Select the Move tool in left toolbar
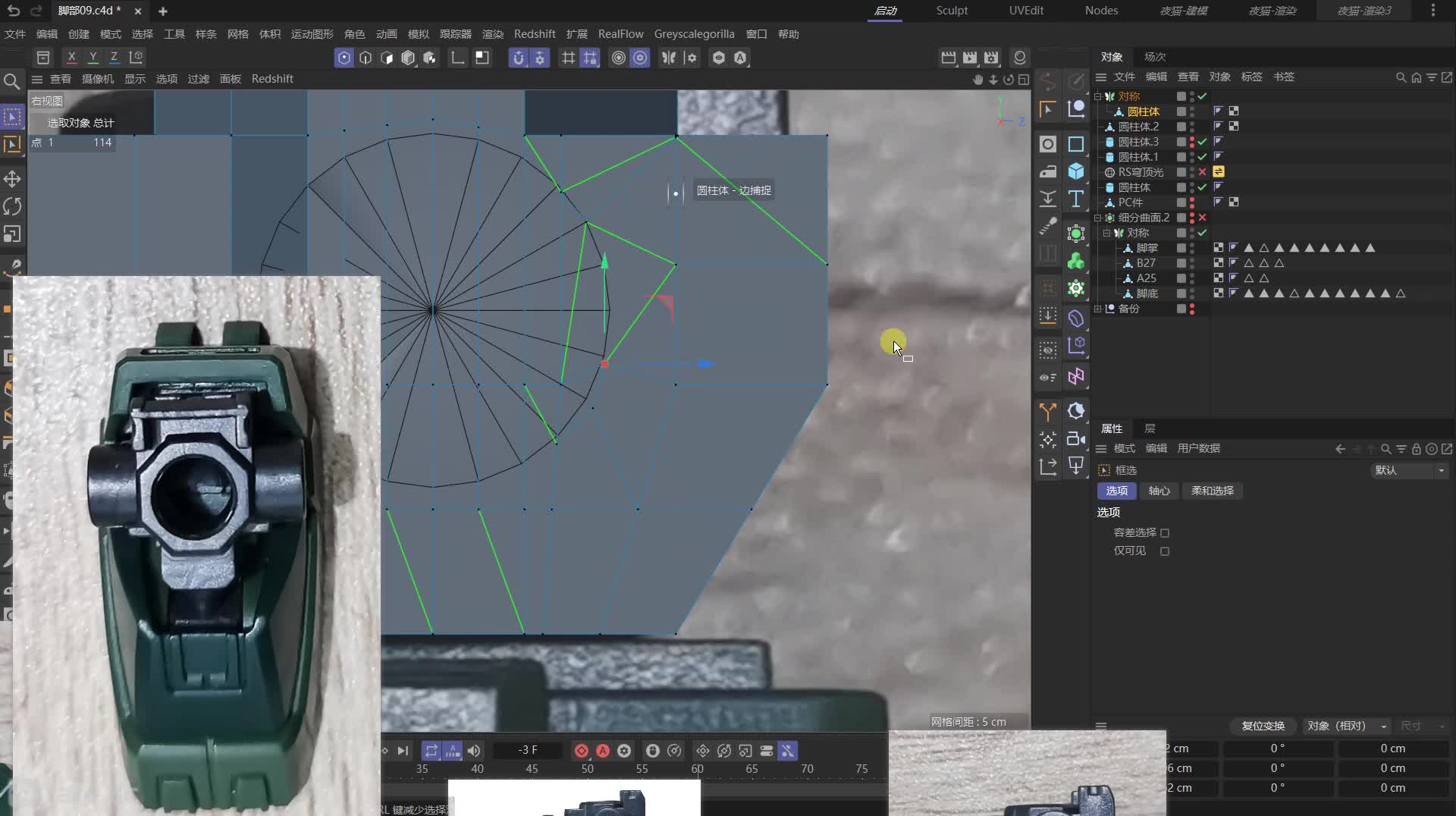The width and height of the screenshot is (1456, 816). (12, 179)
